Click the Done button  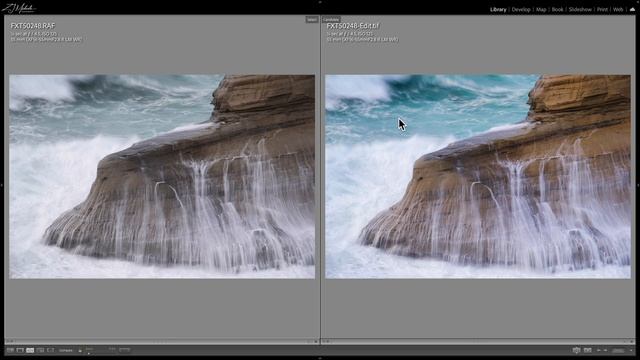[618, 350]
